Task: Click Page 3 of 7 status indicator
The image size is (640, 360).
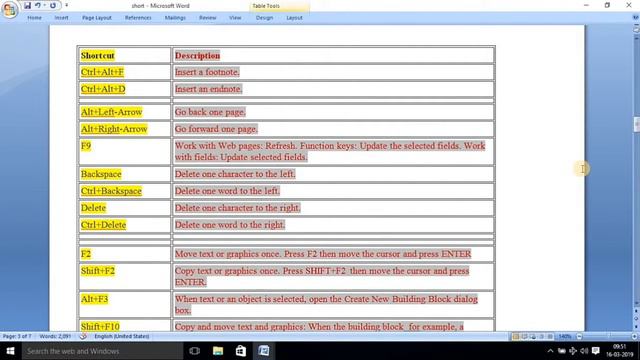Action: tap(17, 336)
